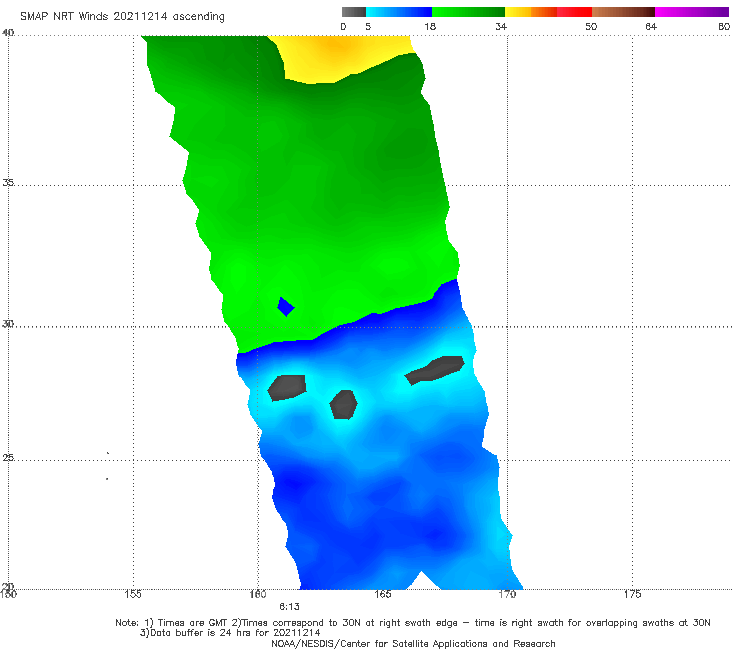This screenshot has width=740, height=650.
Task: Click the middle gray low-wind patch
Action: pyautogui.click(x=344, y=405)
